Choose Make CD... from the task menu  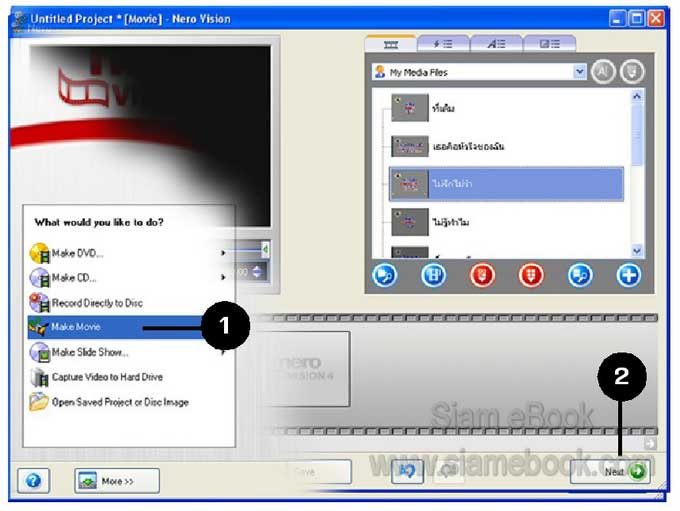[x=128, y=277]
